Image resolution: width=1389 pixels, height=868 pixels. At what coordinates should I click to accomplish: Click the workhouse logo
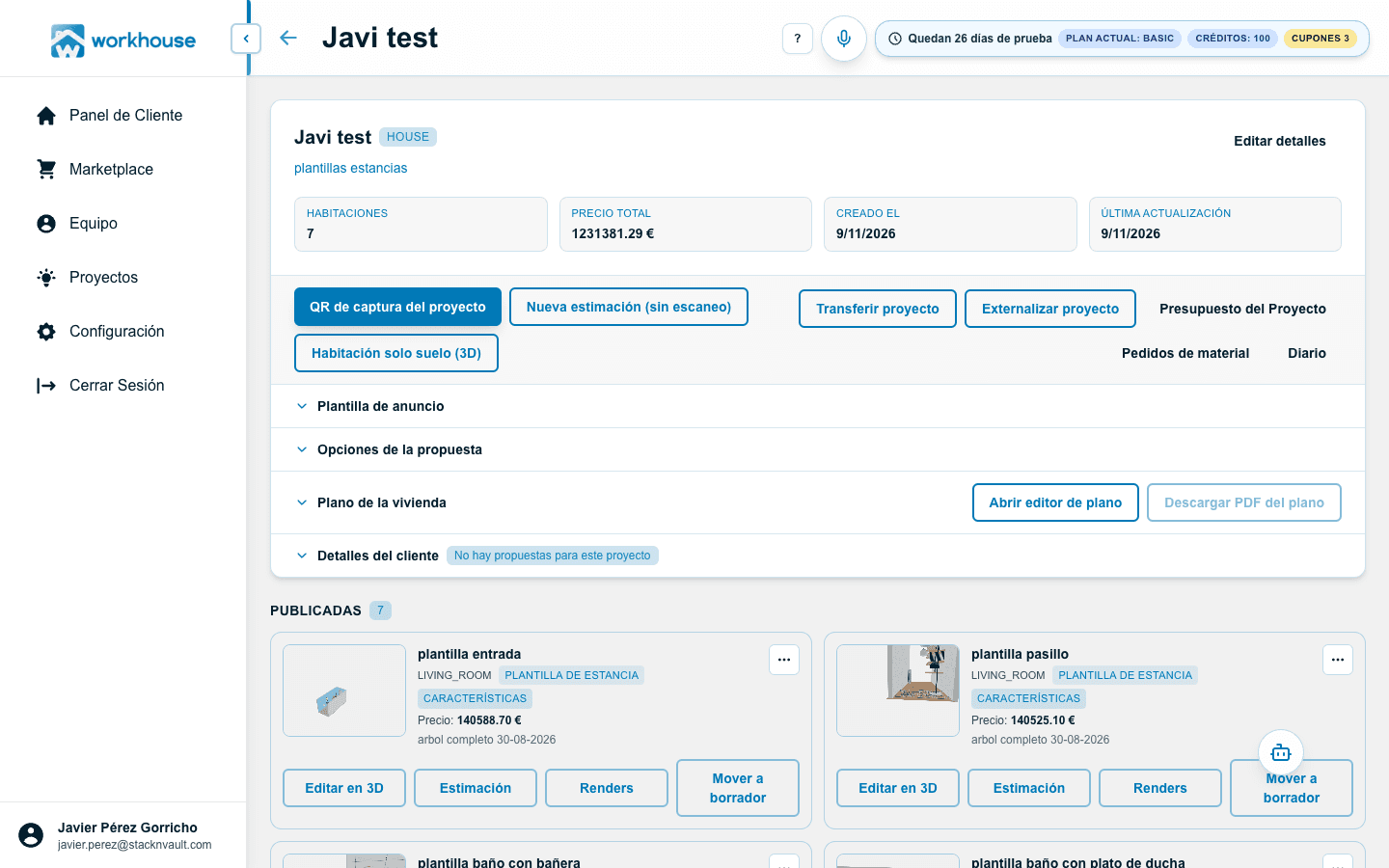pos(123,41)
